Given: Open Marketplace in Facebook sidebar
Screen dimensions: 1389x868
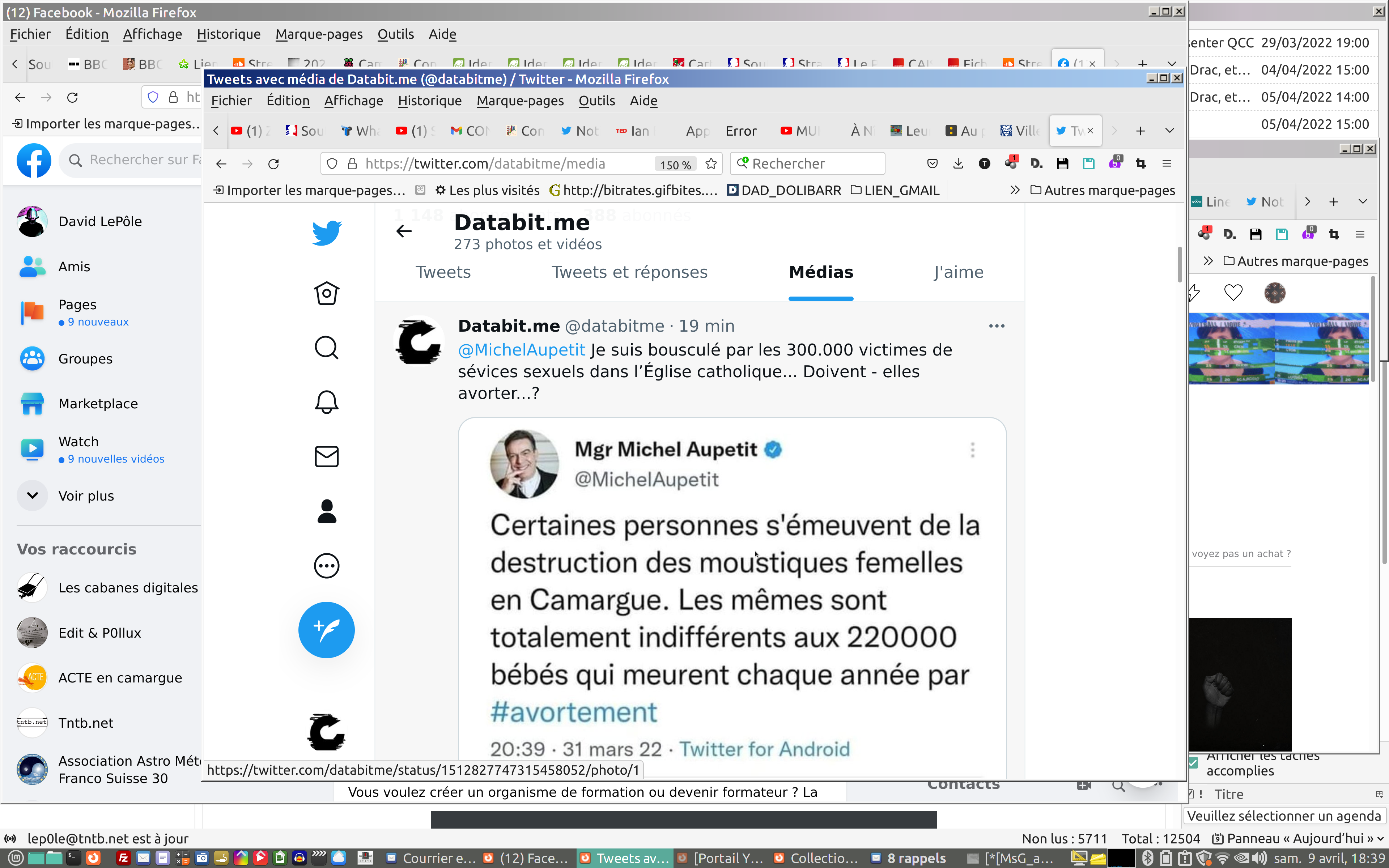Looking at the screenshot, I should [x=98, y=404].
